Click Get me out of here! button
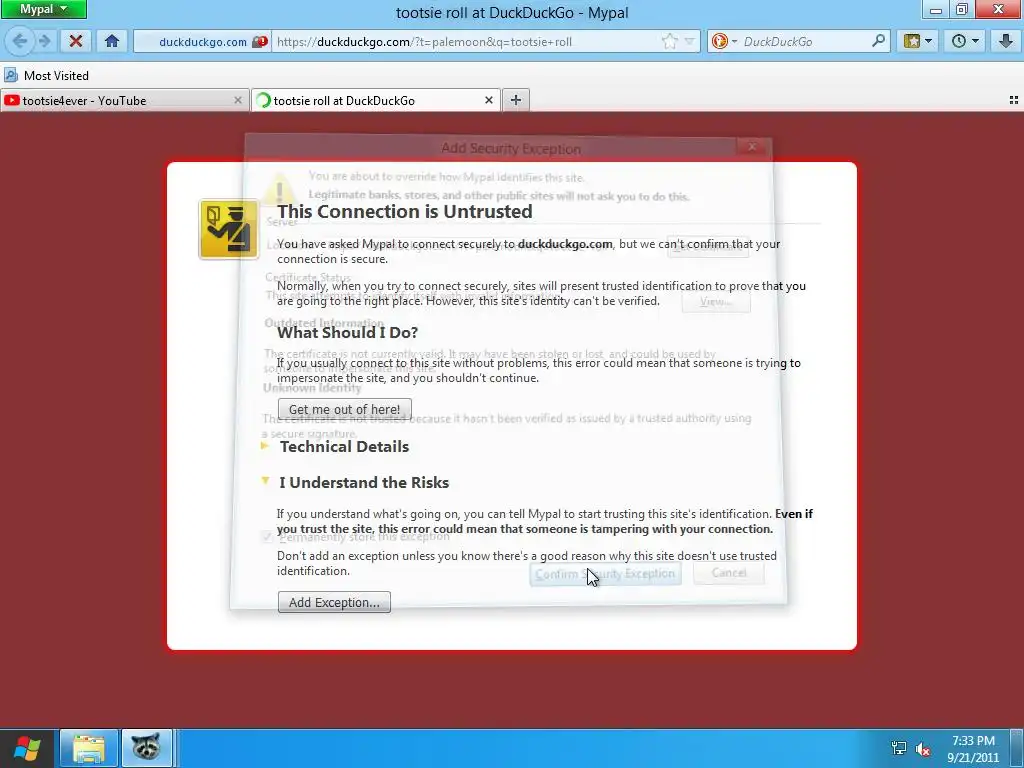 345,409
